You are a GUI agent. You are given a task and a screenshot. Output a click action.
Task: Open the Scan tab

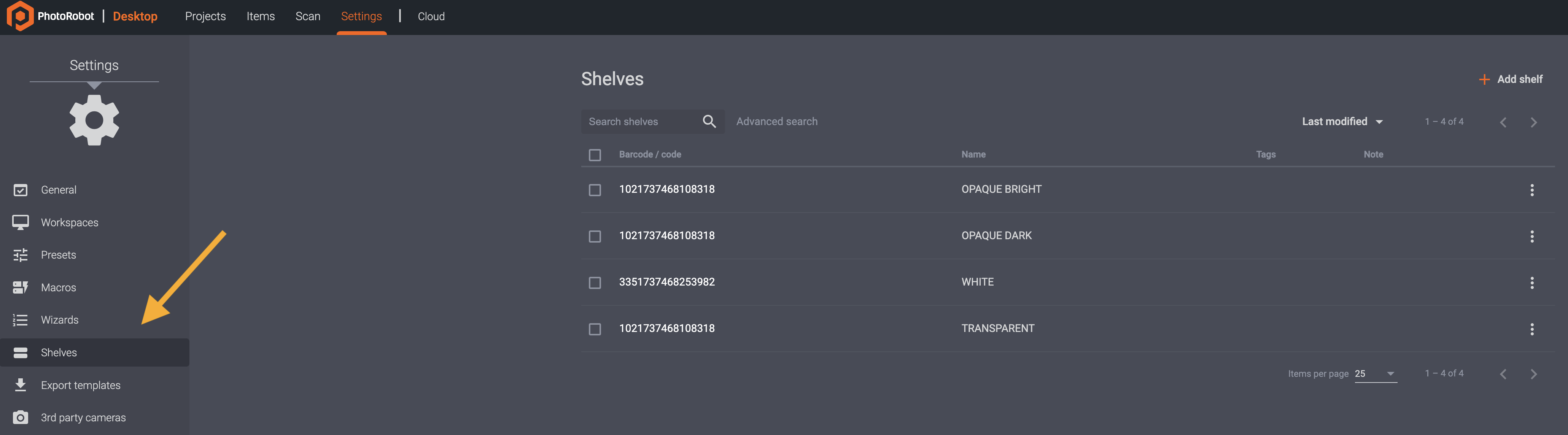pos(307,16)
